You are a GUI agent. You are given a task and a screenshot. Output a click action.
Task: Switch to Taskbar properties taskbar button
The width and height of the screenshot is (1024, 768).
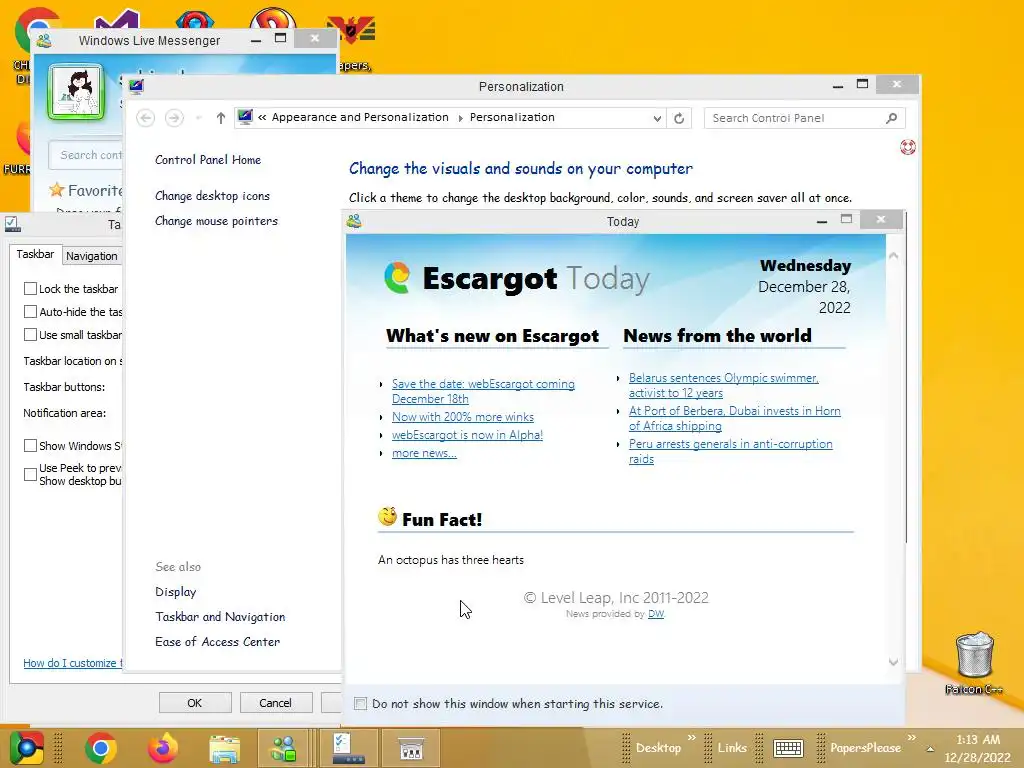click(349, 748)
